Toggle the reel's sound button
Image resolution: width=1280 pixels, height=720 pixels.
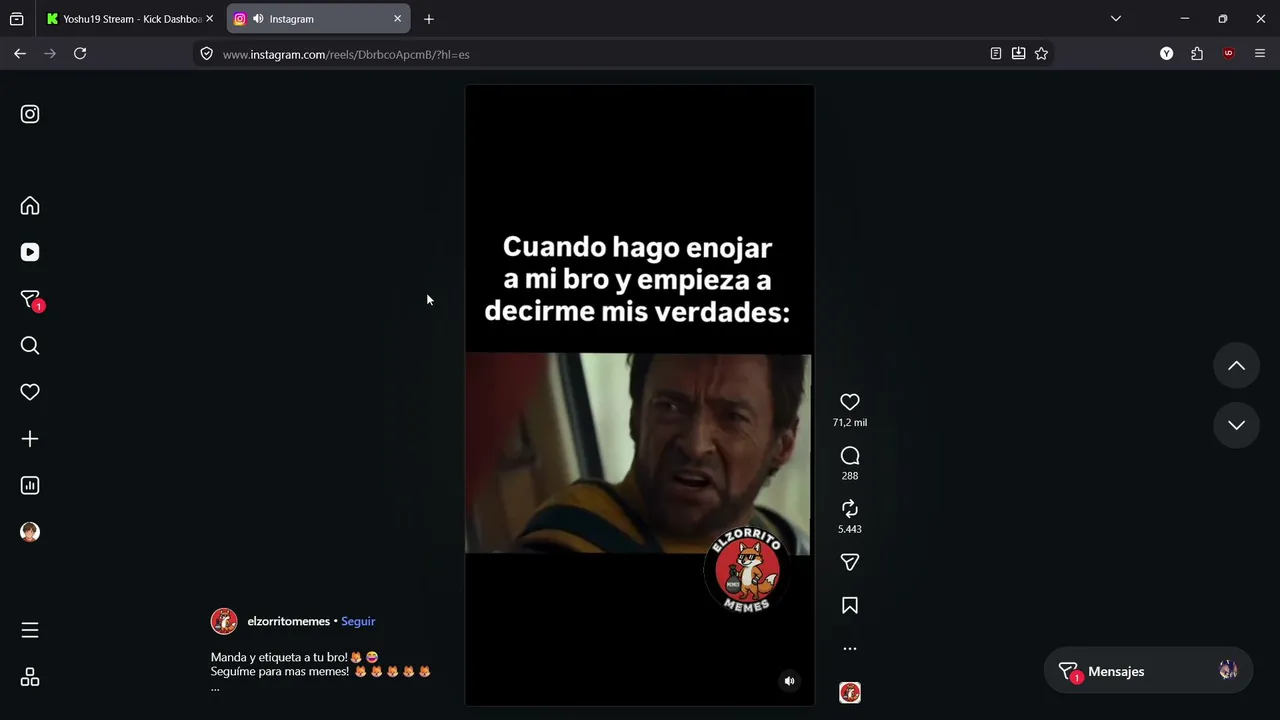(789, 681)
